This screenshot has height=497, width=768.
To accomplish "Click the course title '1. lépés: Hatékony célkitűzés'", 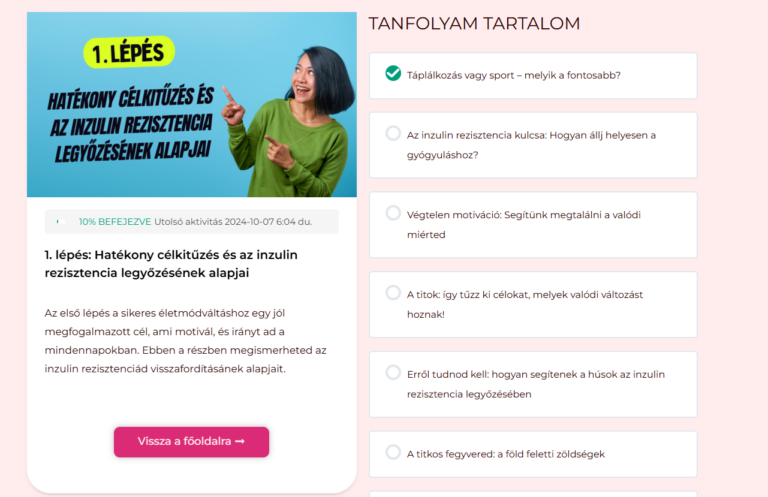I will click(x=171, y=264).
